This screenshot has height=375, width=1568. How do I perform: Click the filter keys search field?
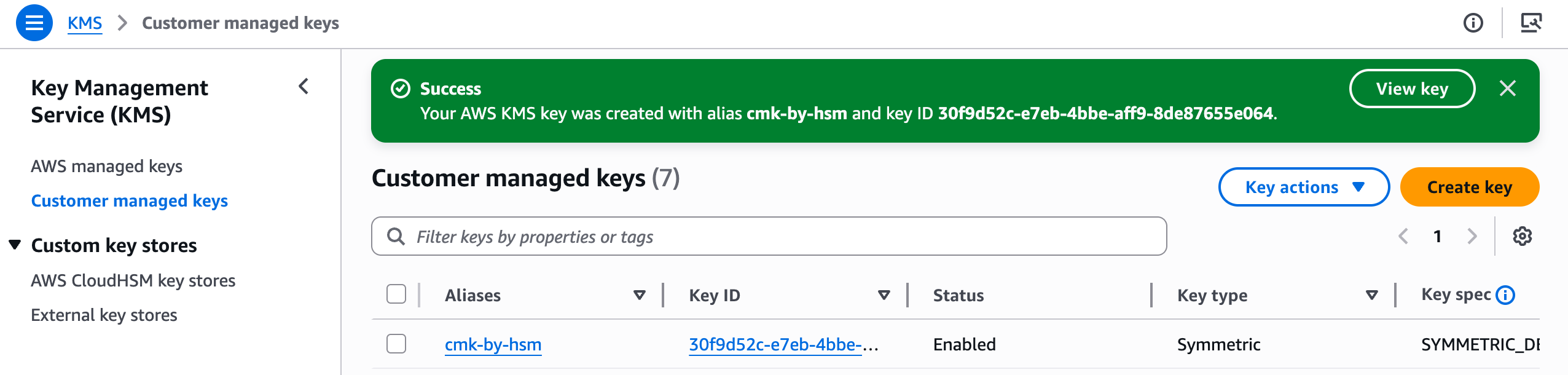click(768, 236)
